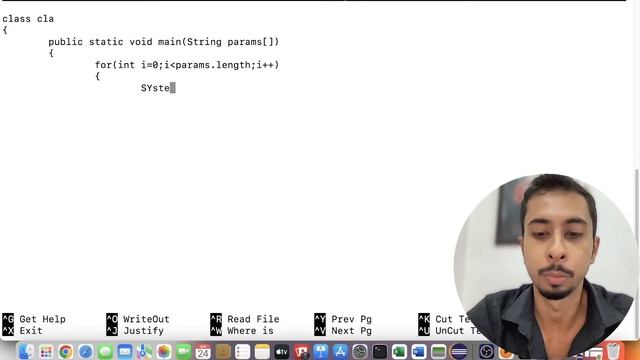Click the 'public static void main' line

tap(164, 42)
